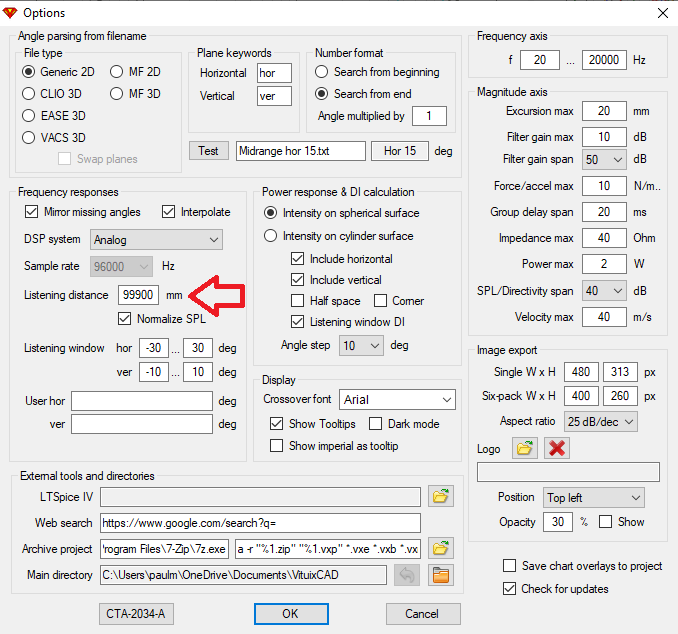Click Web search URL field
This screenshot has width=678, height=634.
tap(260, 523)
